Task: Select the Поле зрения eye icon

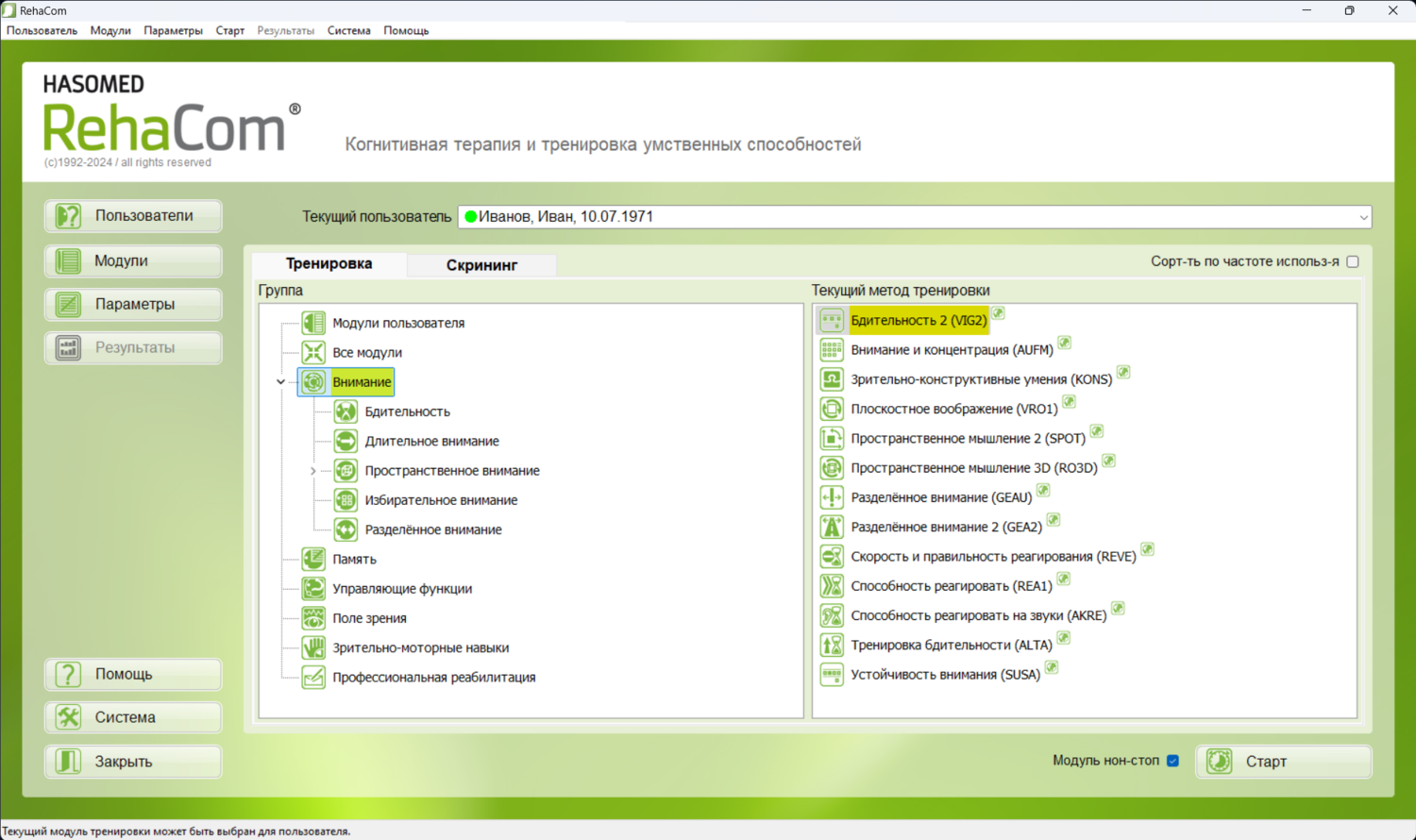Action: point(313,618)
